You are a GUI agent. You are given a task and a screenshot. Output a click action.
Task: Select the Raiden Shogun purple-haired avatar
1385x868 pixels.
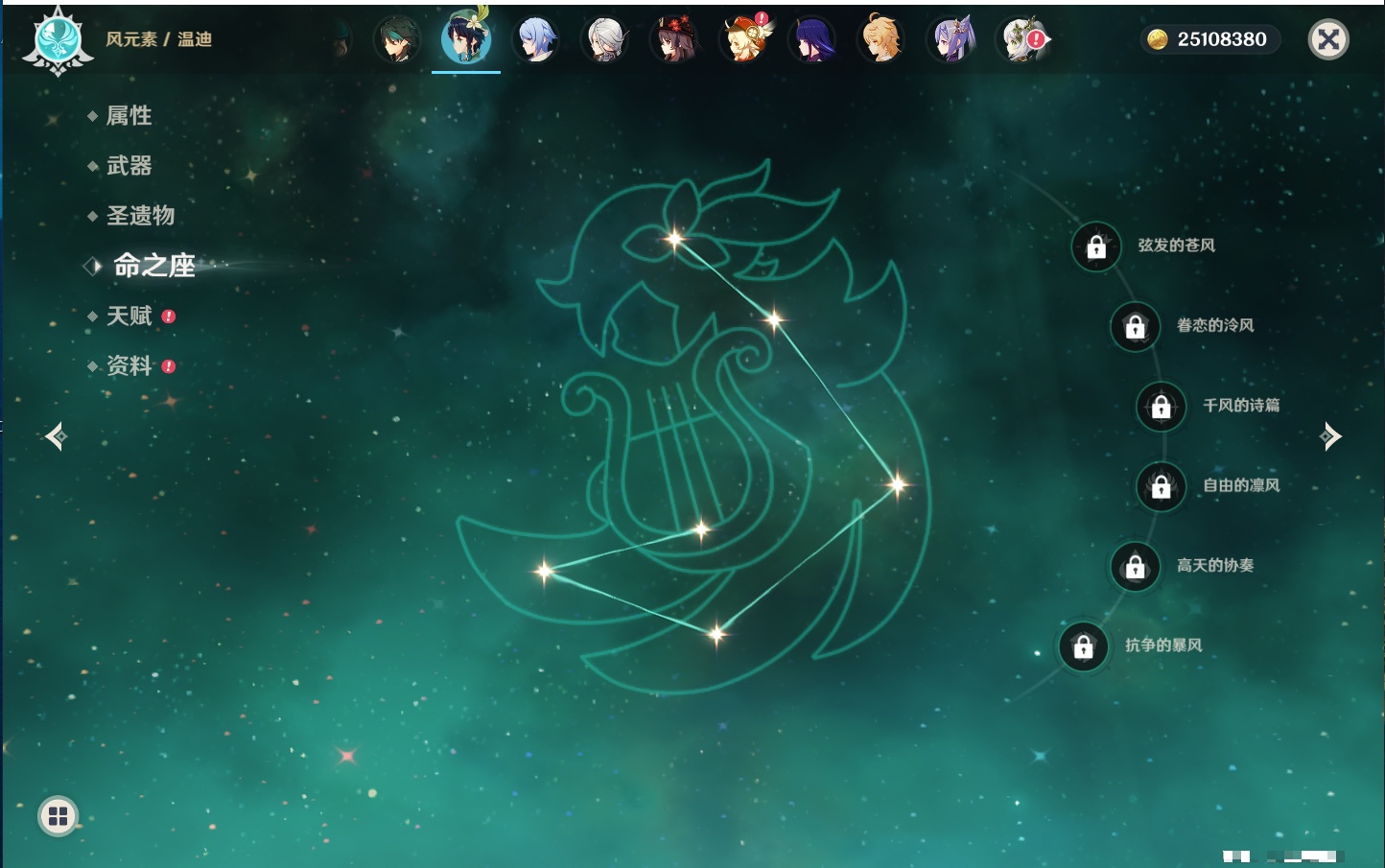812,40
